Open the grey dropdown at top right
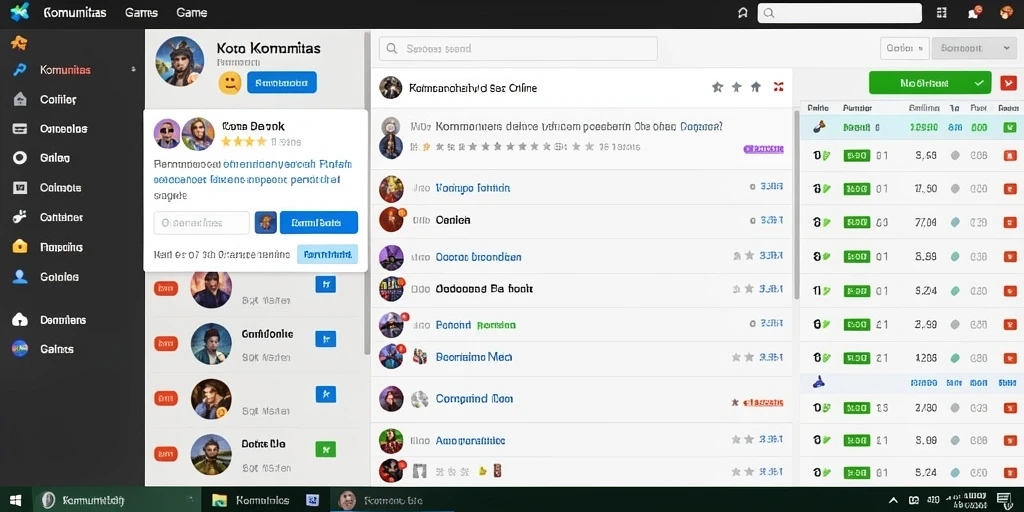The image size is (1024, 512). click(x=974, y=48)
